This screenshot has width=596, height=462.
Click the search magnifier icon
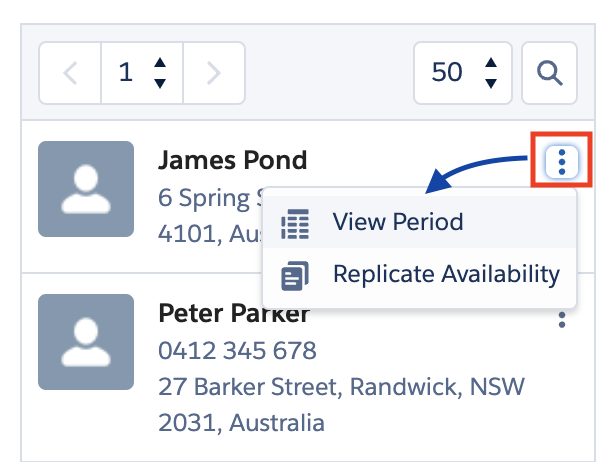[550, 73]
